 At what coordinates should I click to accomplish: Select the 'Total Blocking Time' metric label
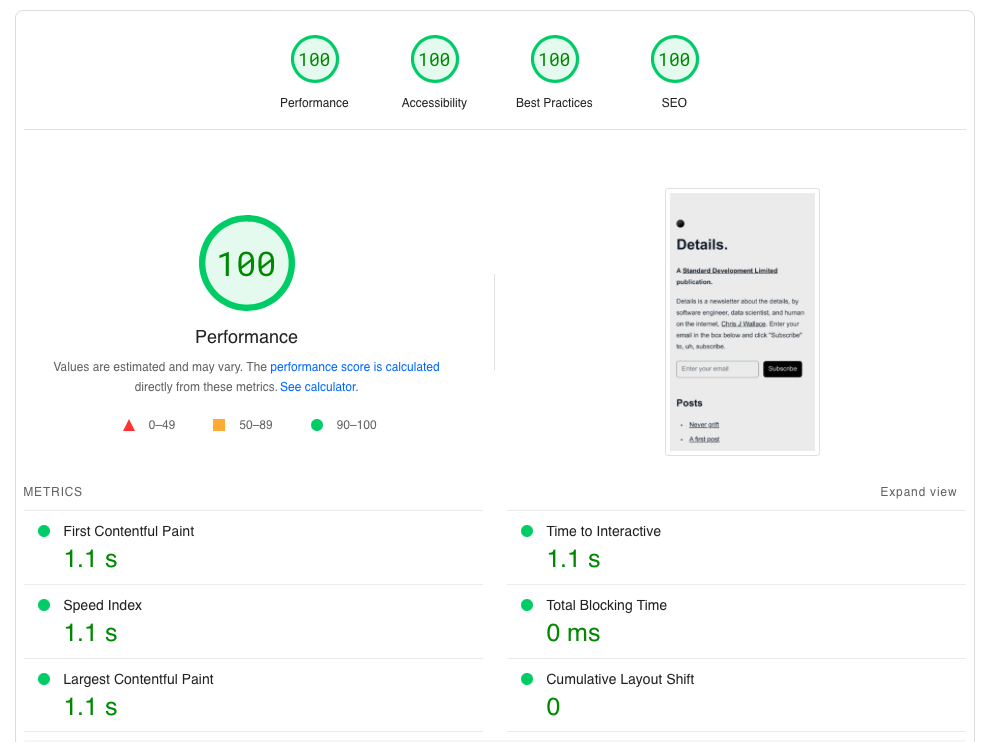(607, 605)
